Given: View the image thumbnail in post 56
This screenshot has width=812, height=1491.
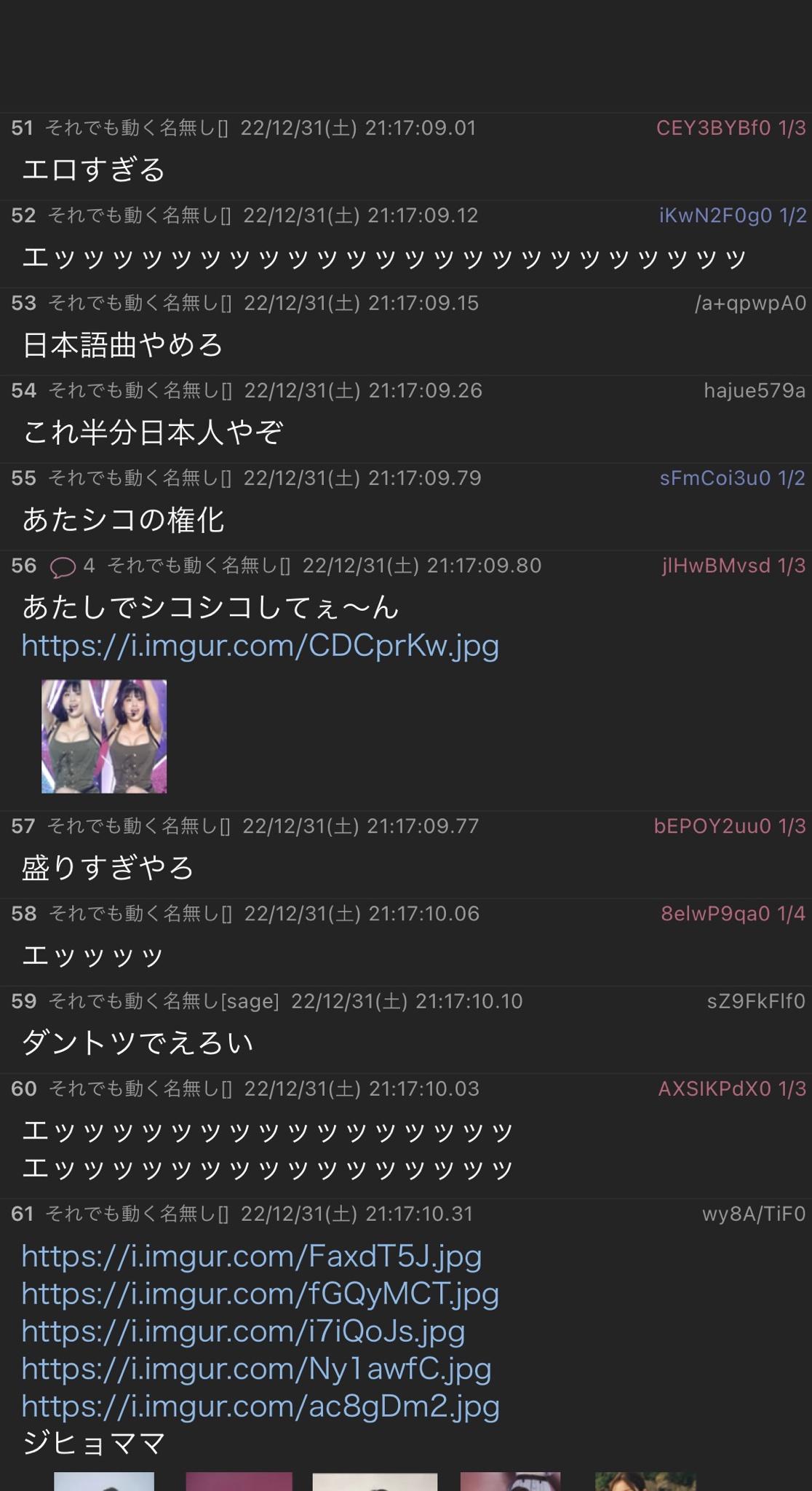Looking at the screenshot, I should pyautogui.click(x=104, y=737).
